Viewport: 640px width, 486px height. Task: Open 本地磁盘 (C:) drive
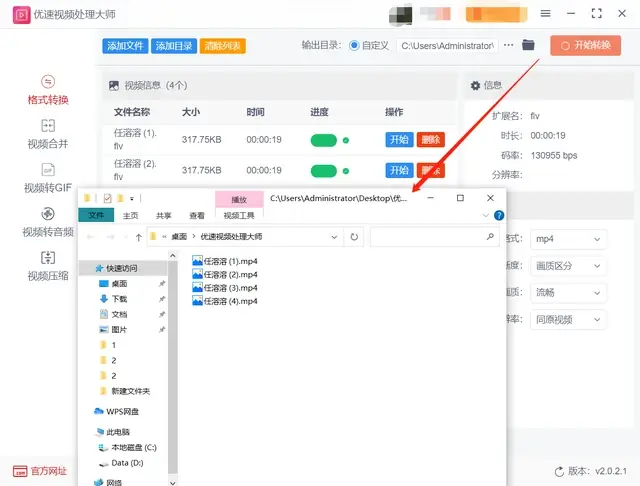pos(127,448)
